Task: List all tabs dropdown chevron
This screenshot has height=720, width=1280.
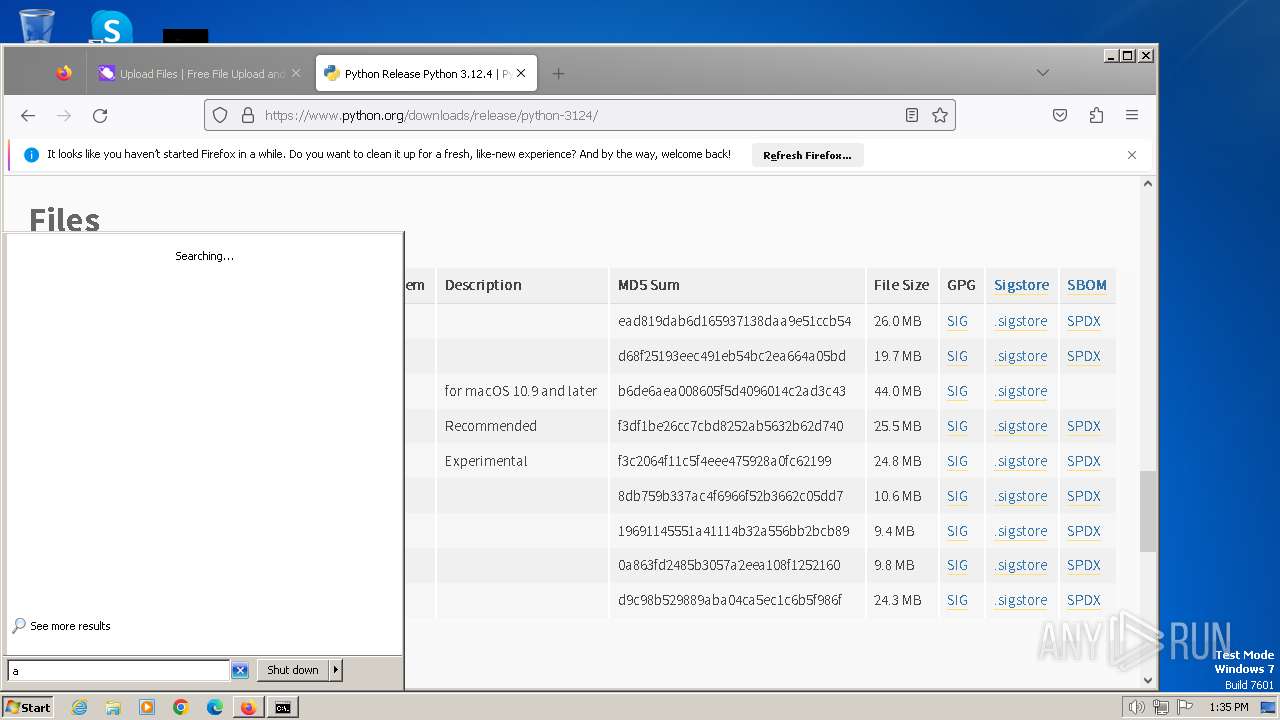Action: [x=1042, y=73]
